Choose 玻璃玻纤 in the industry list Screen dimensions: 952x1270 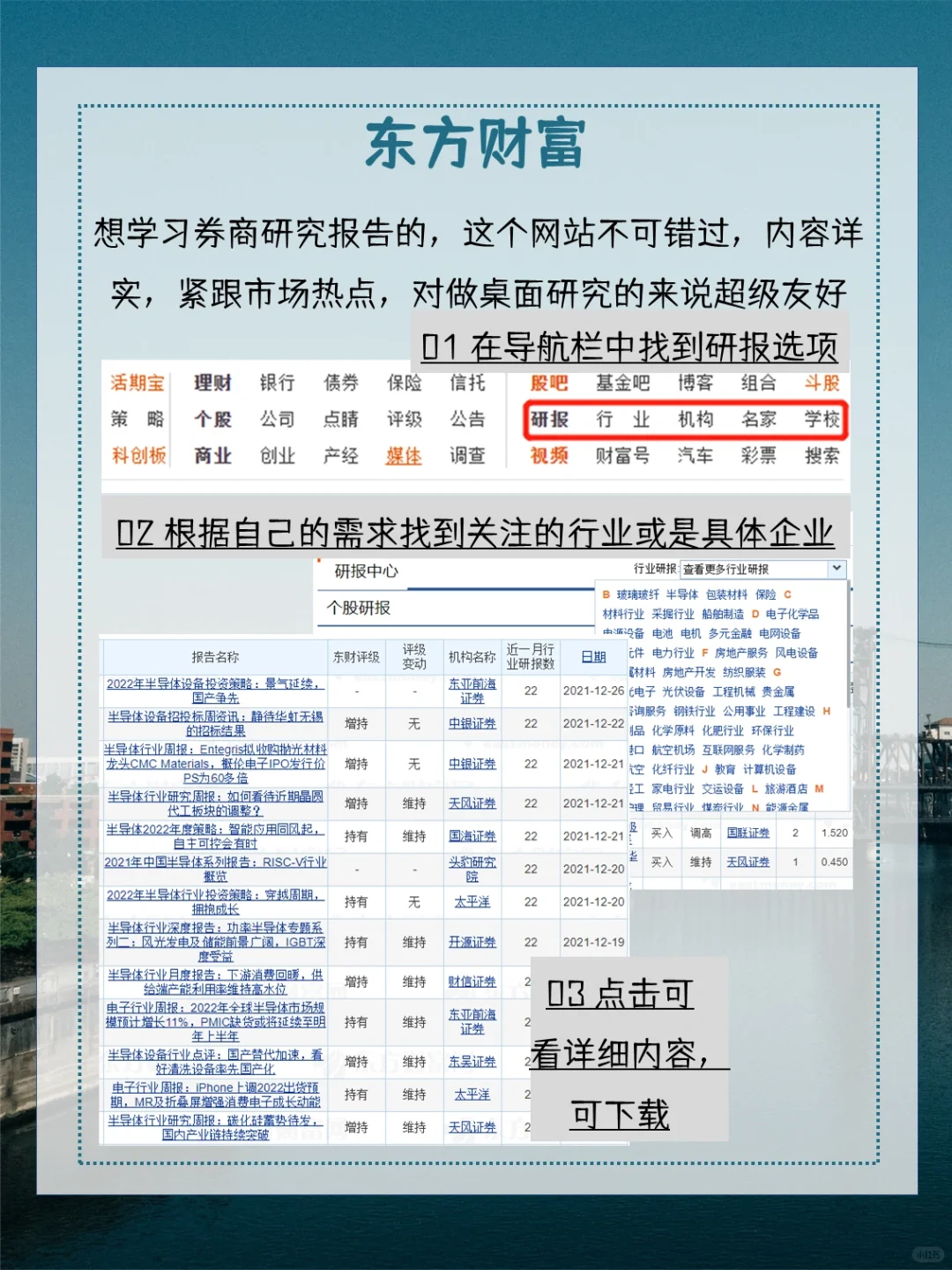click(638, 594)
